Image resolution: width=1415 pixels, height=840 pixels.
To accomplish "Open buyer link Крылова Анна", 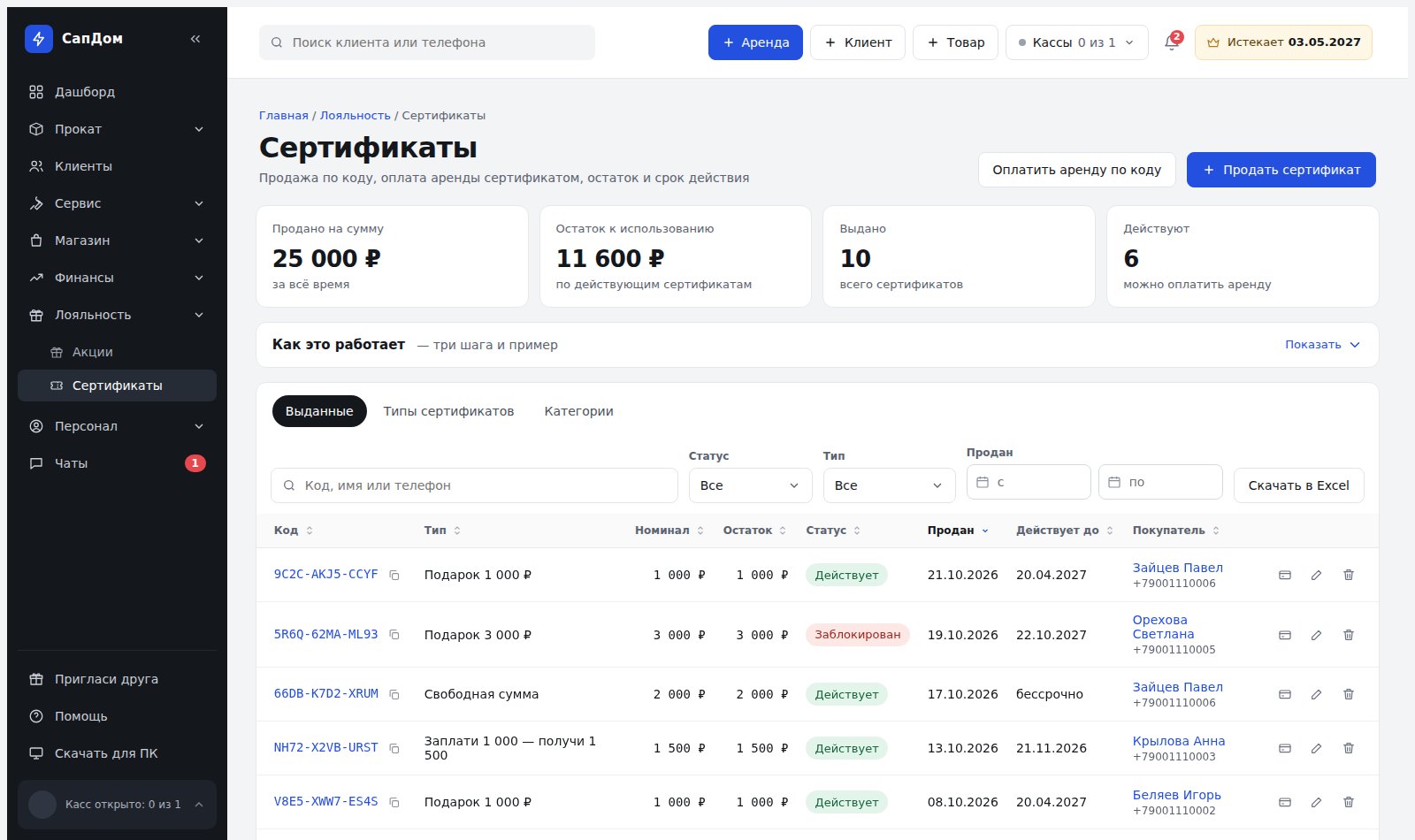I will (x=1179, y=741).
